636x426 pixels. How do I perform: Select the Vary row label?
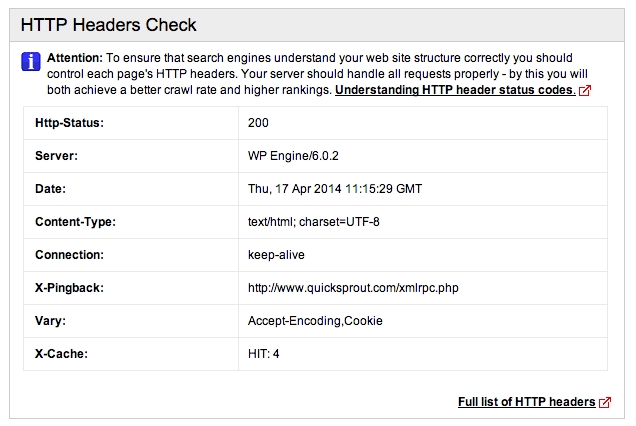[x=50, y=321]
